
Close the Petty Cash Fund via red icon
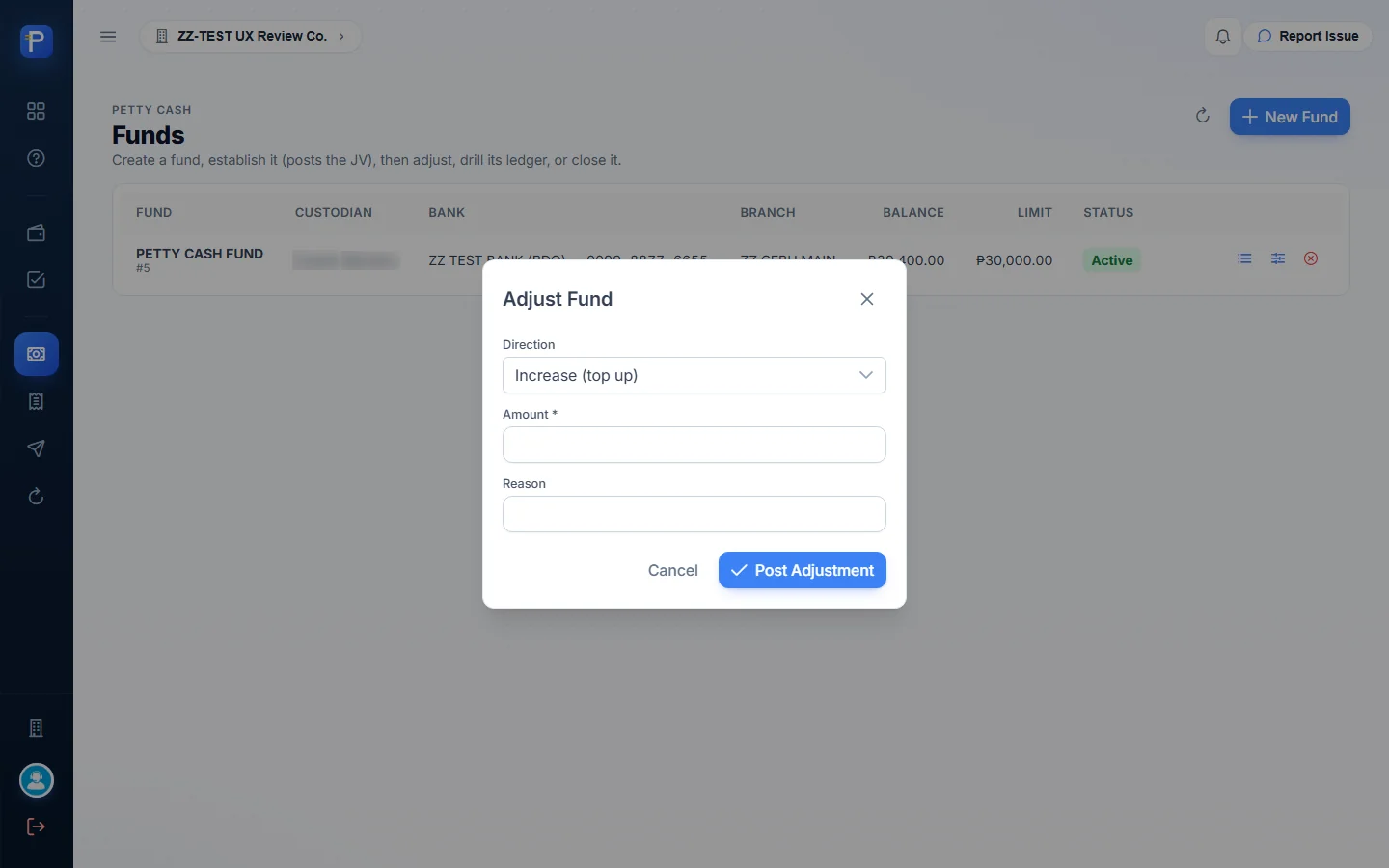point(1311,258)
